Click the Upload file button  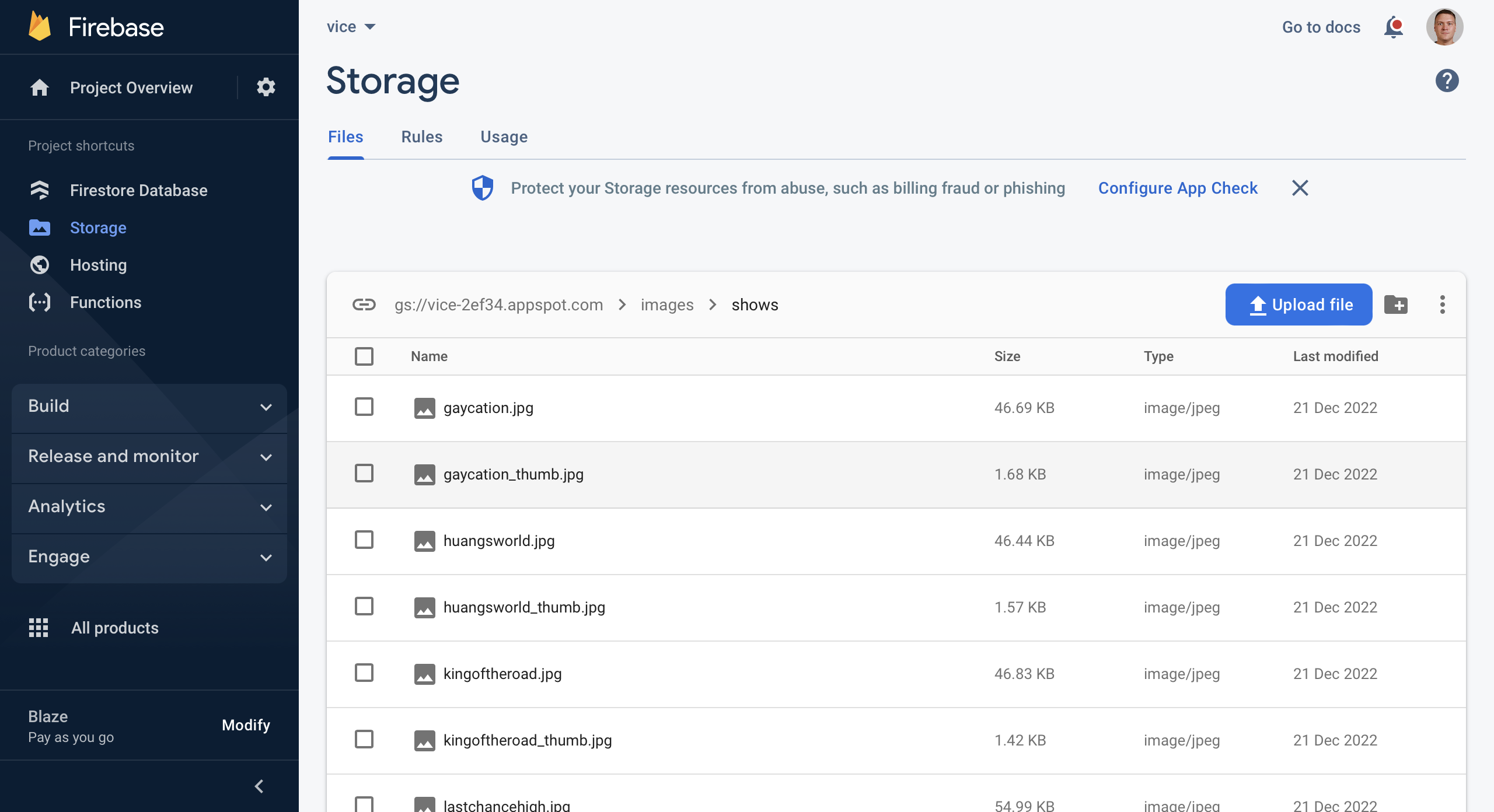click(x=1298, y=304)
